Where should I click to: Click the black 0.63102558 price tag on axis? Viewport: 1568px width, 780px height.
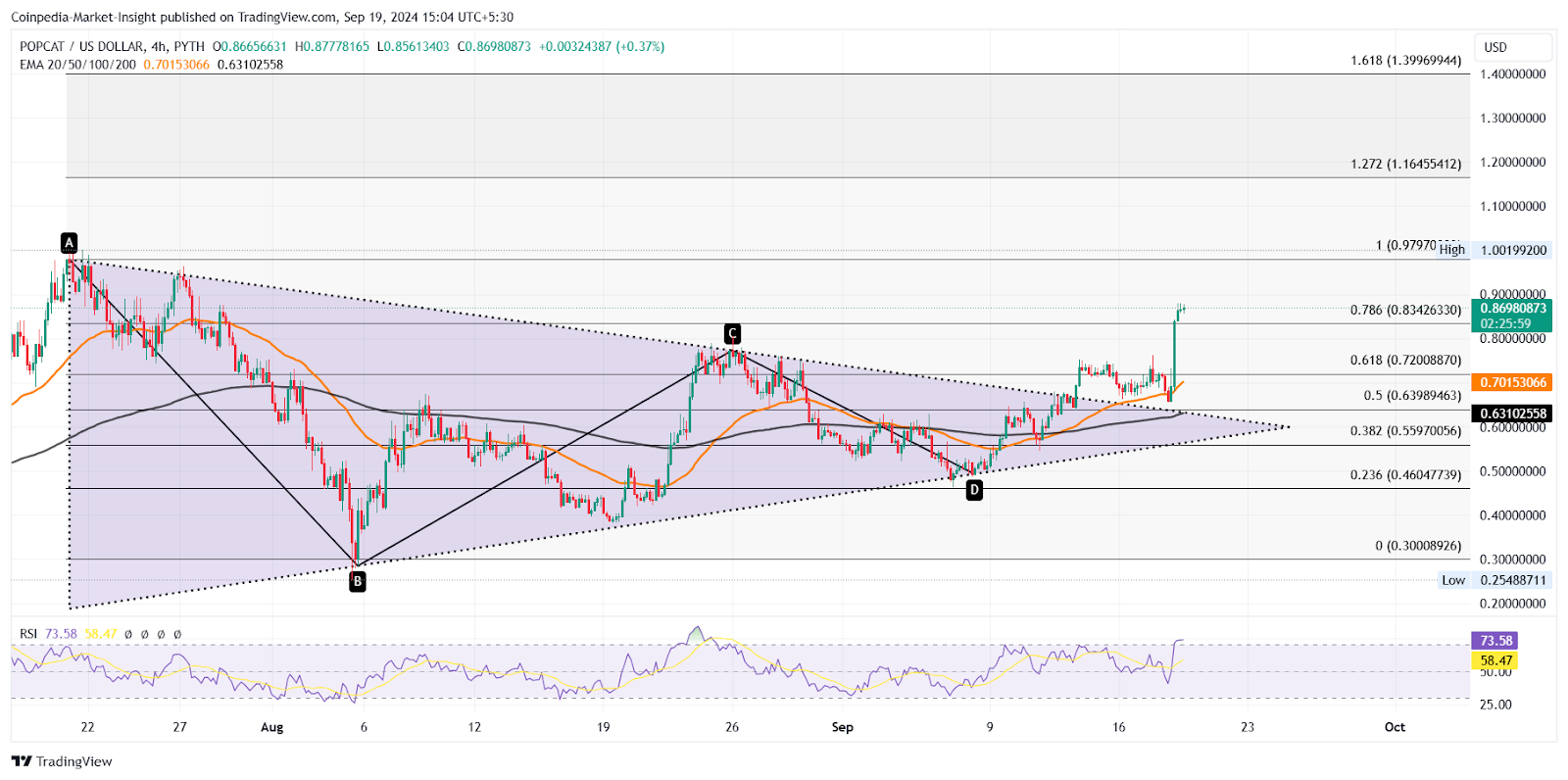pyautogui.click(x=1512, y=414)
